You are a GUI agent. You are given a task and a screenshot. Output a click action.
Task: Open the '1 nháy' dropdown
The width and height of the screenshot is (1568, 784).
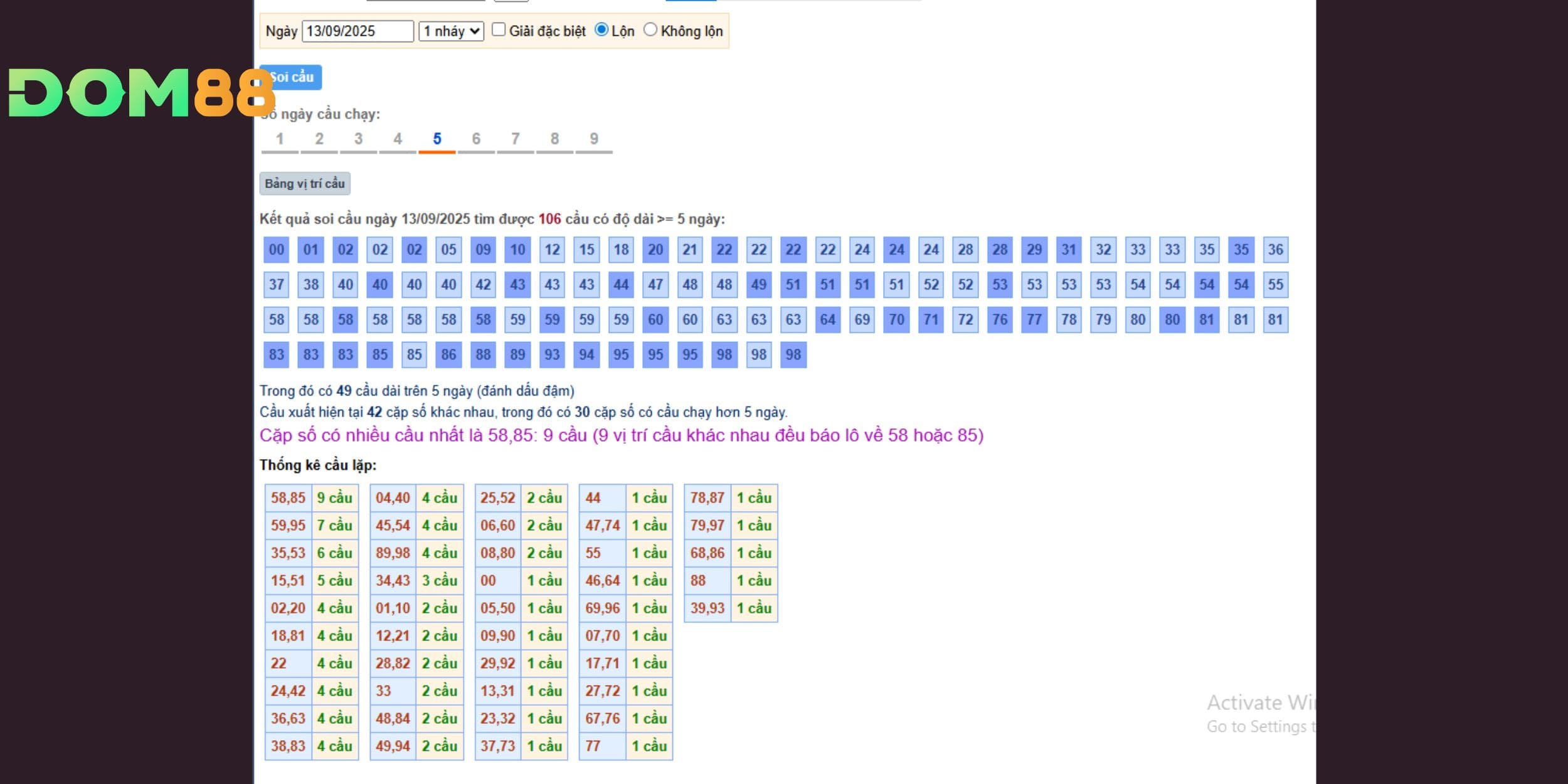pyautogui.click(x=451, y=31)
